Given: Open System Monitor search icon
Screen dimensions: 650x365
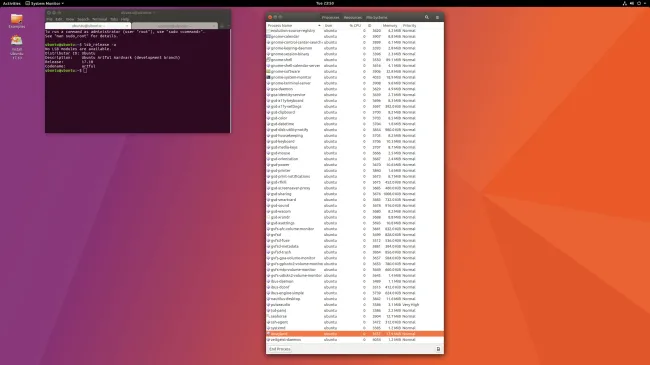Looking at the screenshot, I should (427, 17).
